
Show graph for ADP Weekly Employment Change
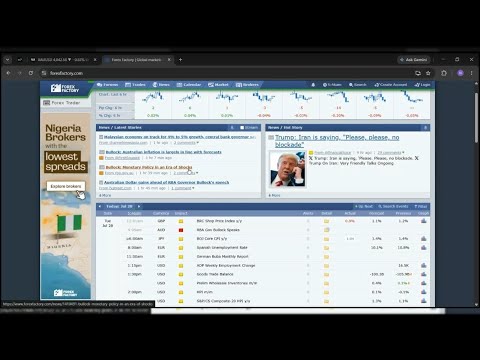424,265
